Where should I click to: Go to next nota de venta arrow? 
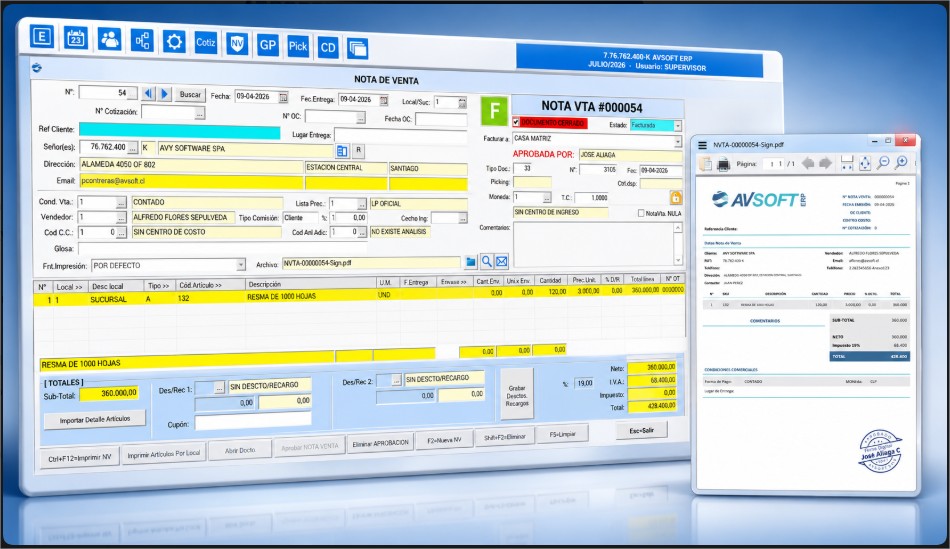tap(164, 94)
